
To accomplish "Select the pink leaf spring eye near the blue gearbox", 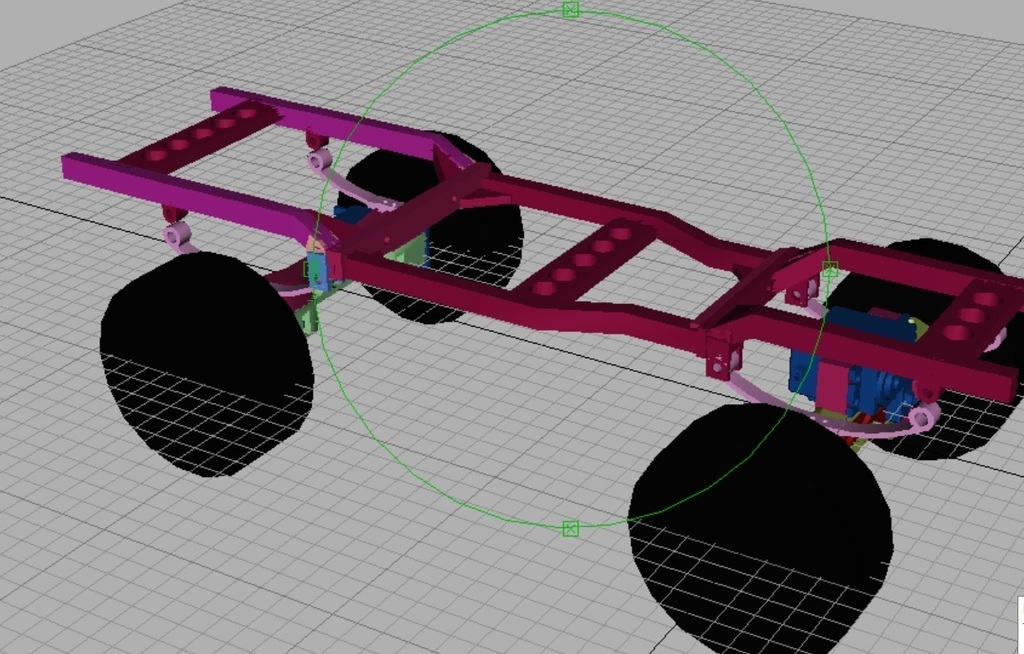I will (922, 417).
